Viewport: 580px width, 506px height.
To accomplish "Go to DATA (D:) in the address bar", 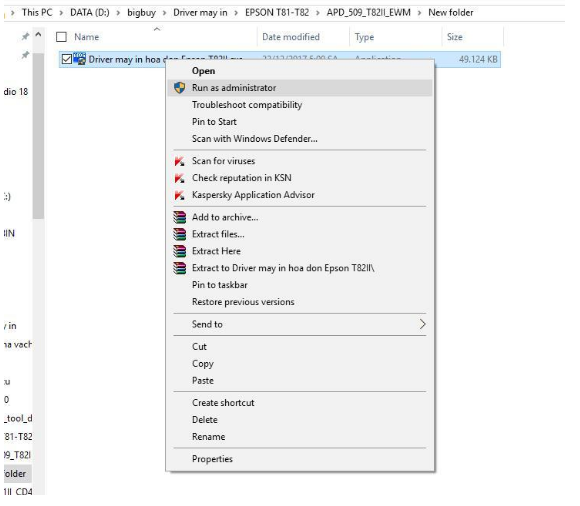I will pos(90,13).
